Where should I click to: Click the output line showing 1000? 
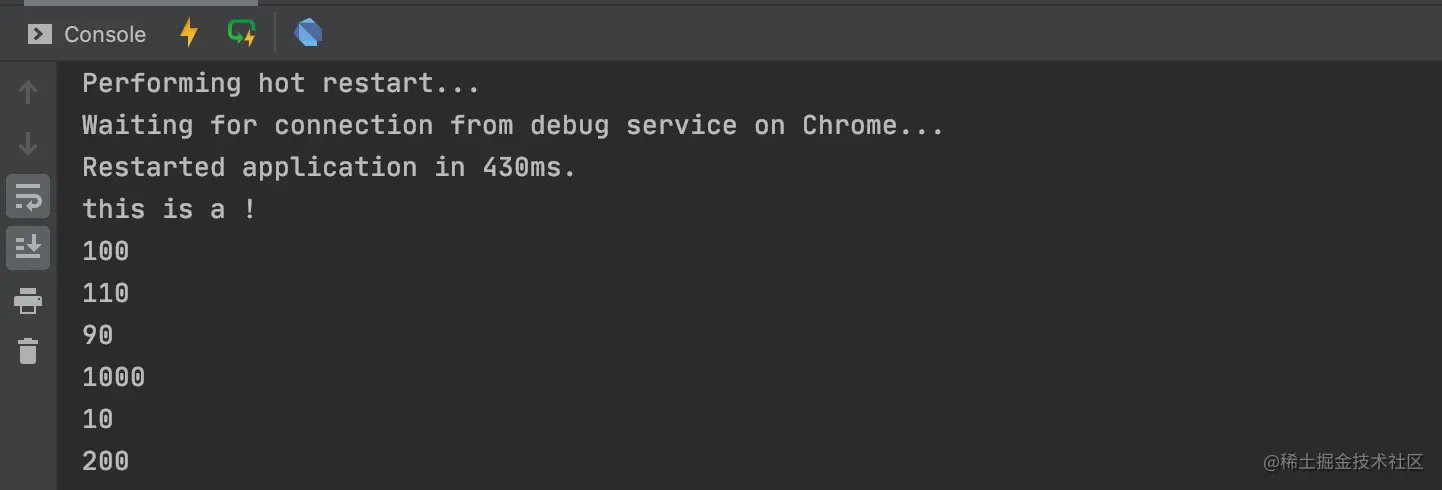(114, 377)
